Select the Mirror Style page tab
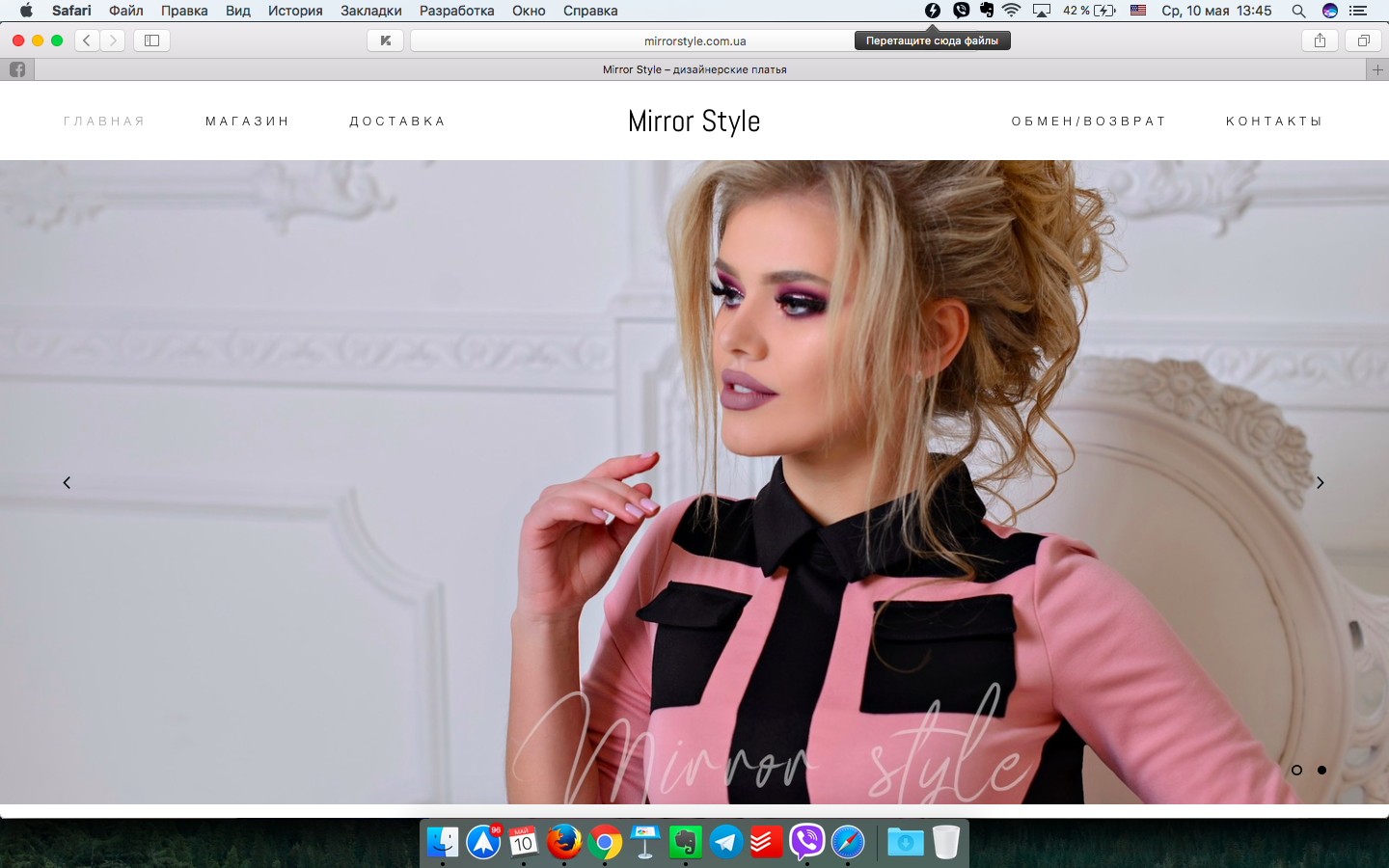The width and height of the screenshot is (1389, 868). [694, 69]
